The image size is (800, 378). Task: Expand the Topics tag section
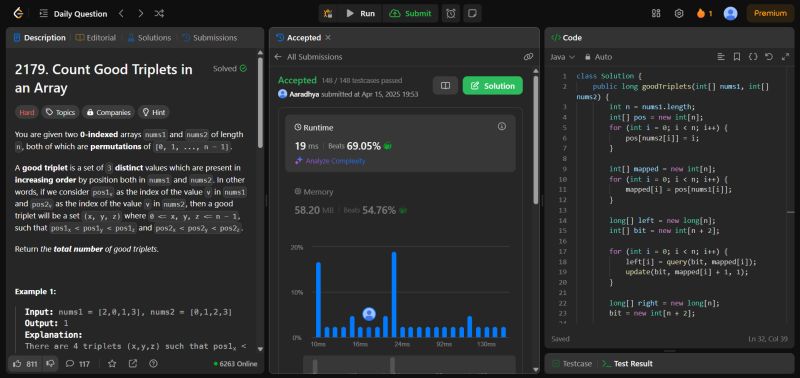[60, 112]
